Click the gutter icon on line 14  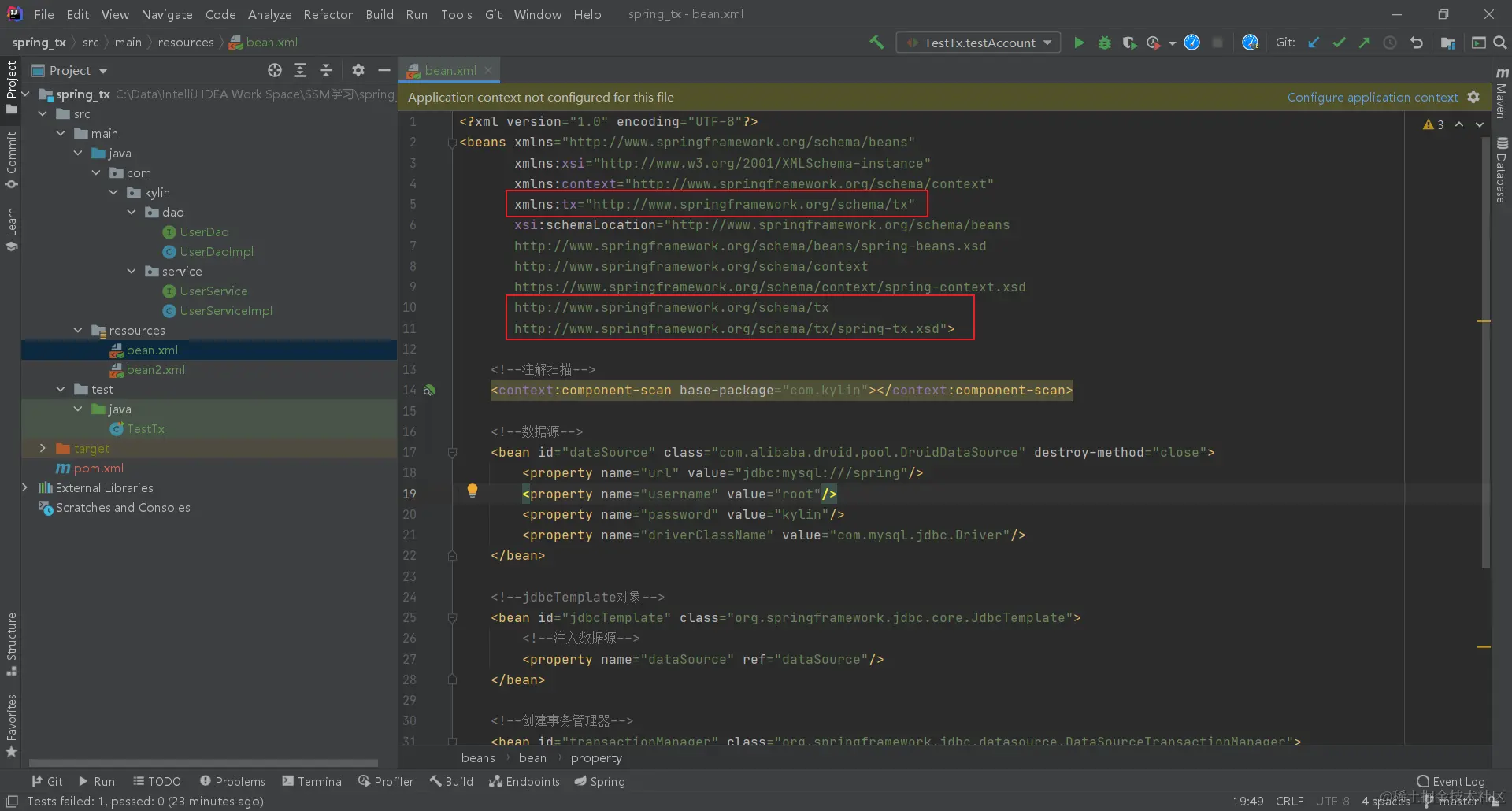tap(429, 390)
